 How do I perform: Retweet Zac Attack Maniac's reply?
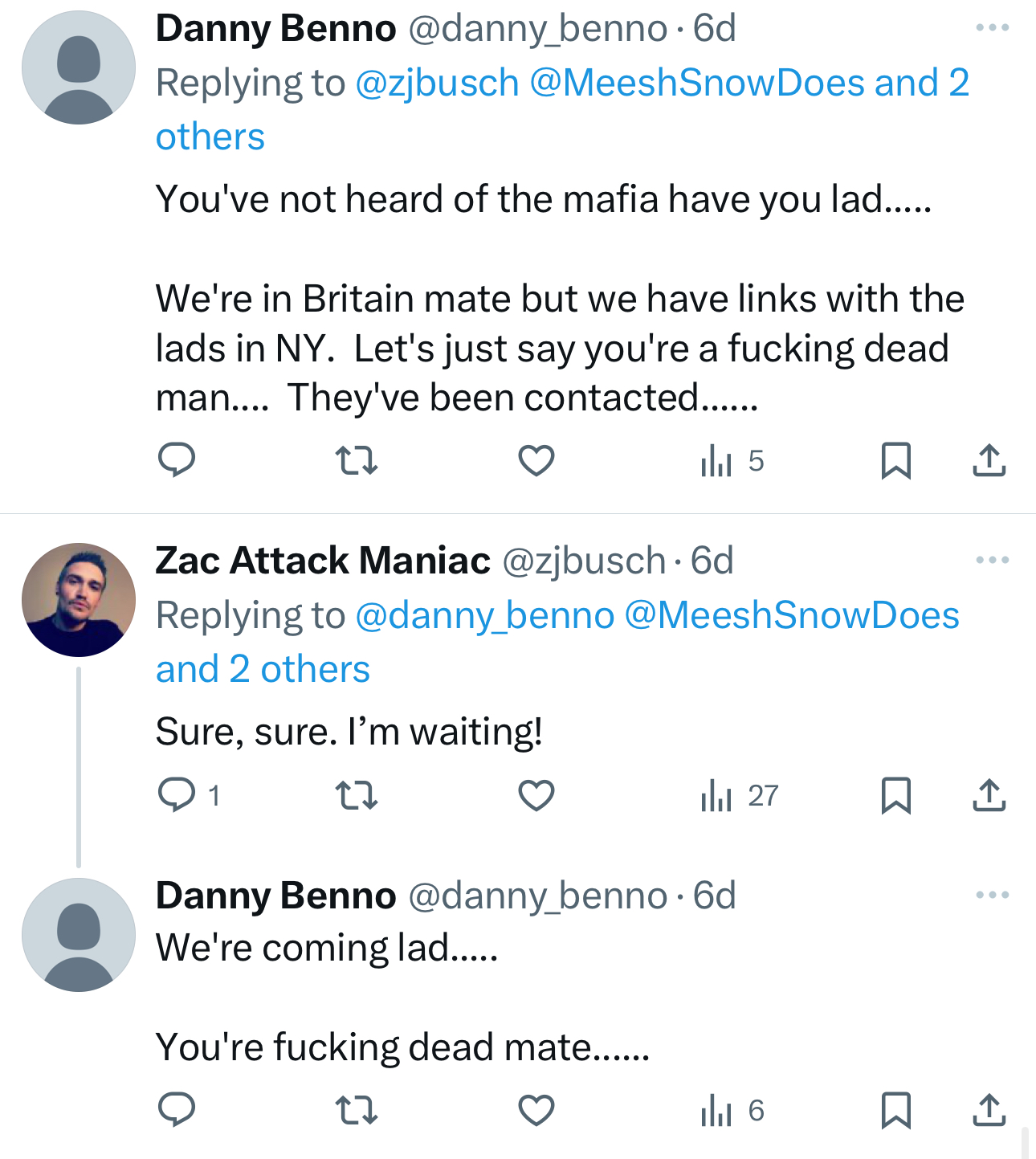(356, 795)
